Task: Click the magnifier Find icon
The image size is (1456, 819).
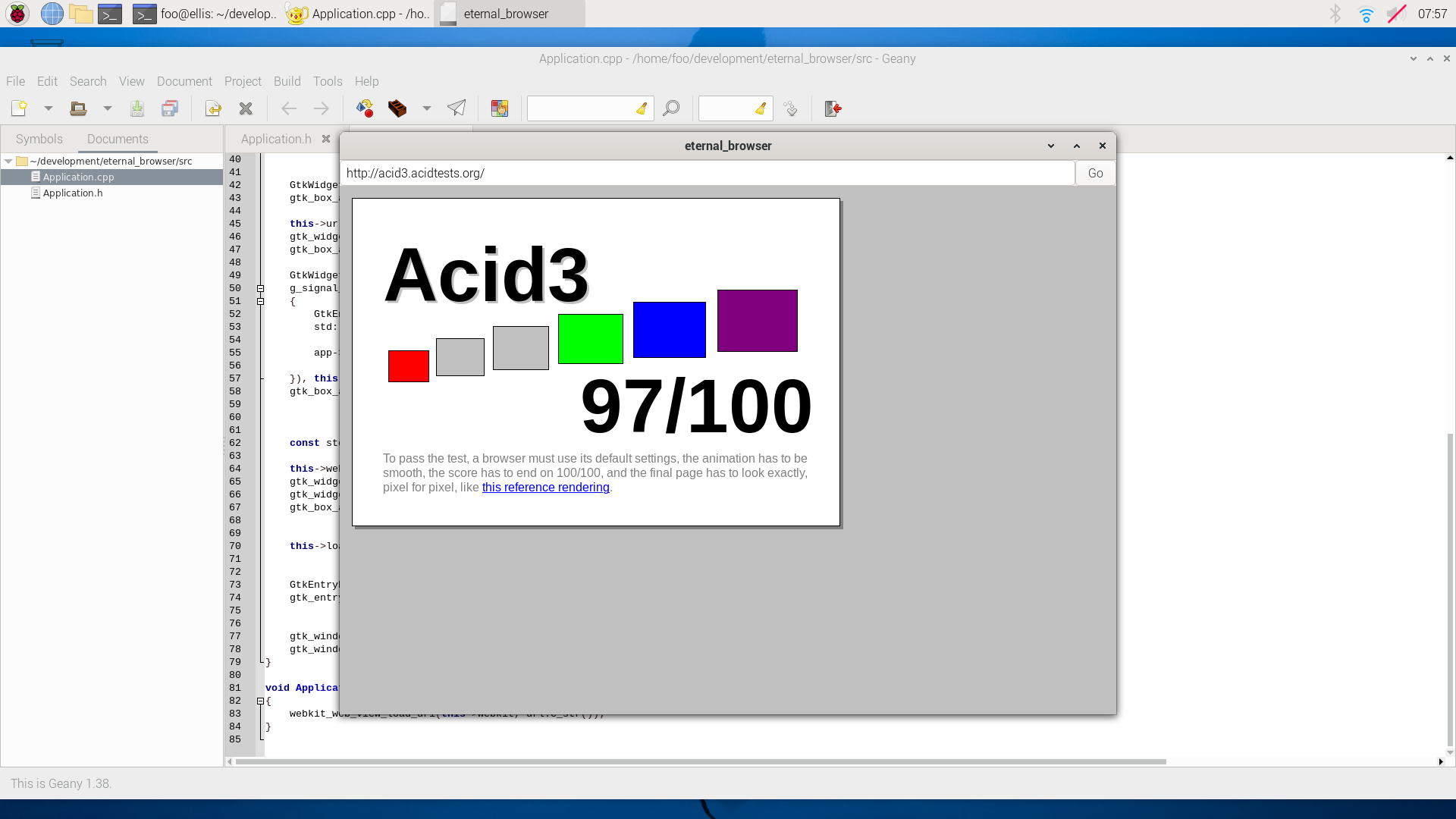Action: (671, 108)
